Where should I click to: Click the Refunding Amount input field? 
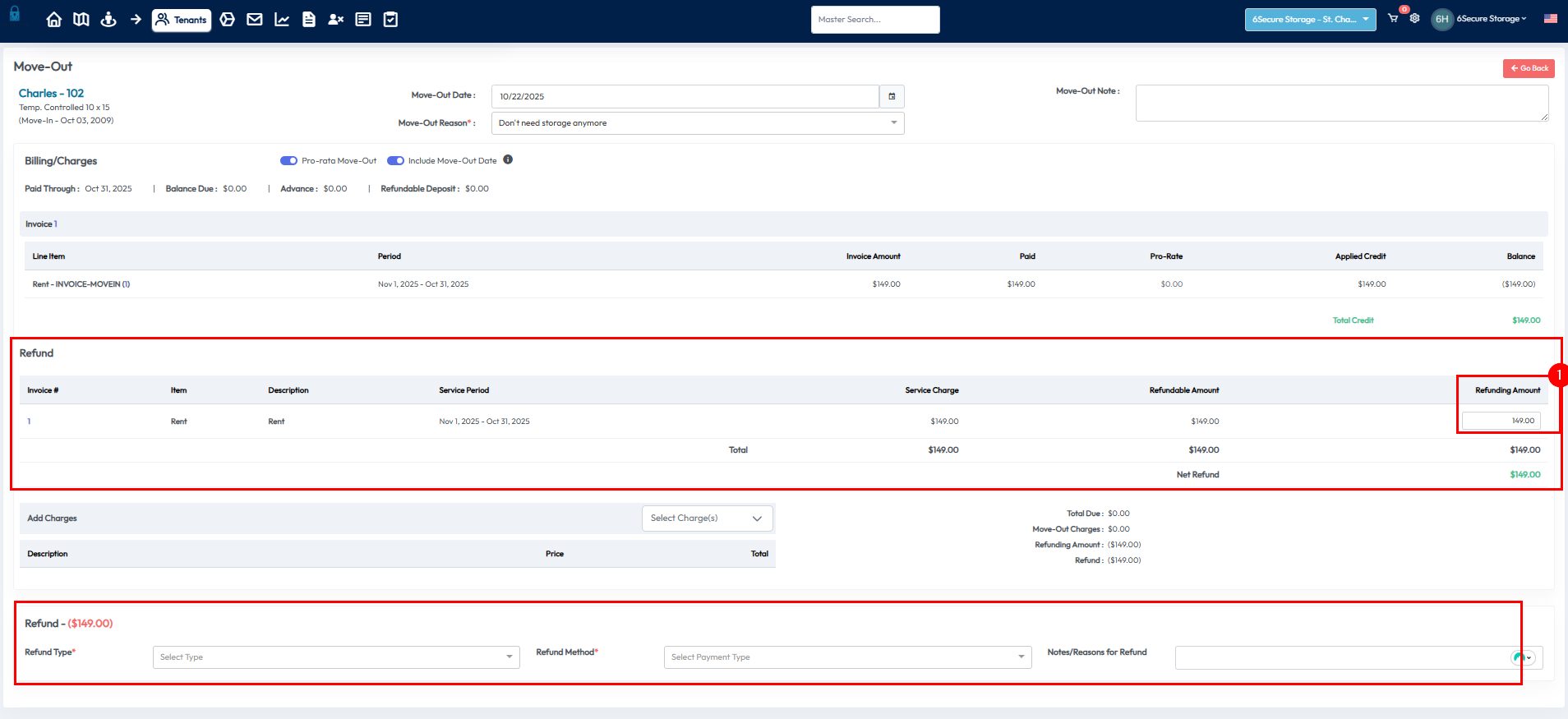point(1501,421)
